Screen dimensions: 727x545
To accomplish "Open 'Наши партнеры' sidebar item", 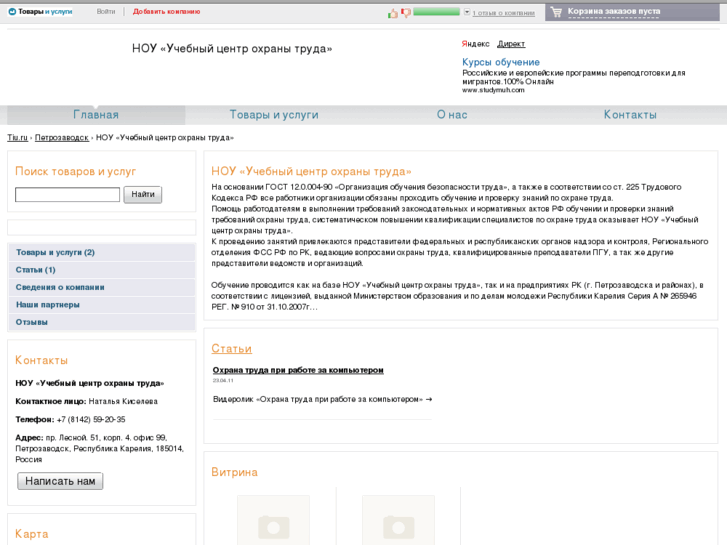I will click(102, 305).
